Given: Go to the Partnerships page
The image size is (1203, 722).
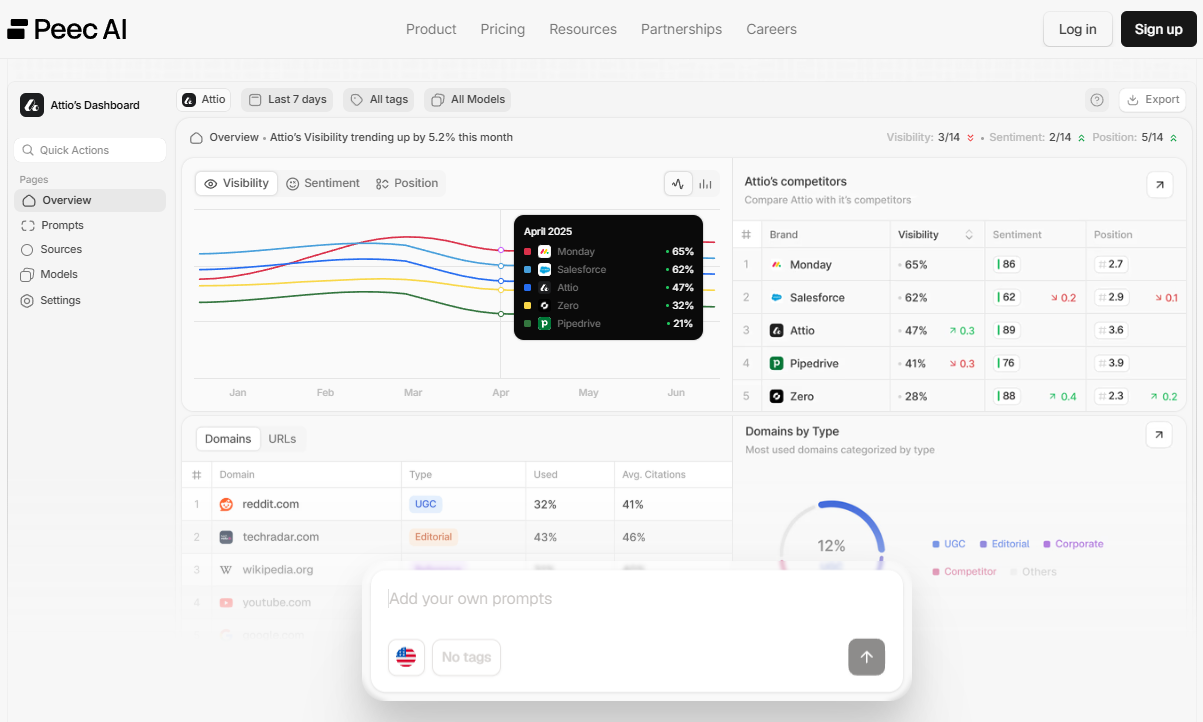Looking at the screenshot, I should [681, 29].
